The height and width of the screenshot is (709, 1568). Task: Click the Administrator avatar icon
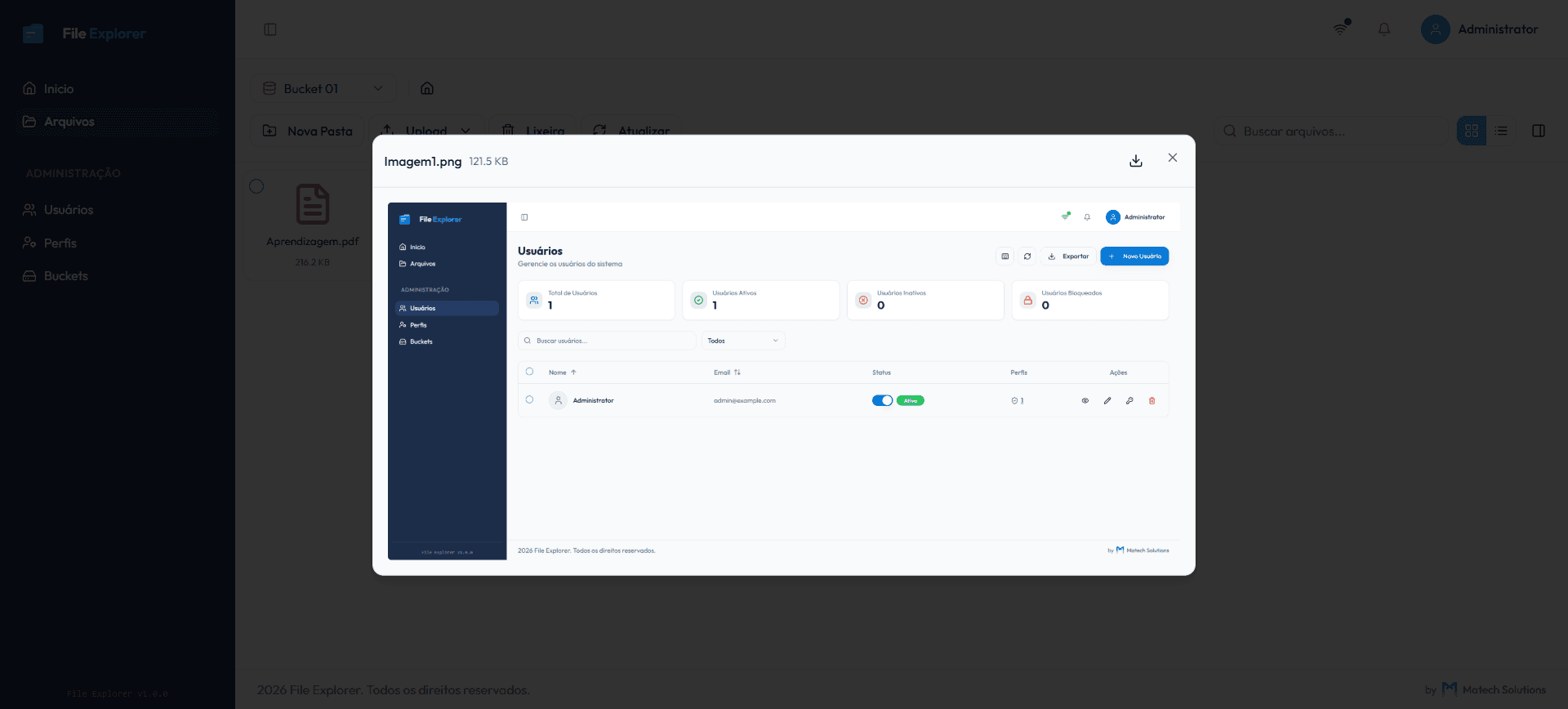(1435, 29)
